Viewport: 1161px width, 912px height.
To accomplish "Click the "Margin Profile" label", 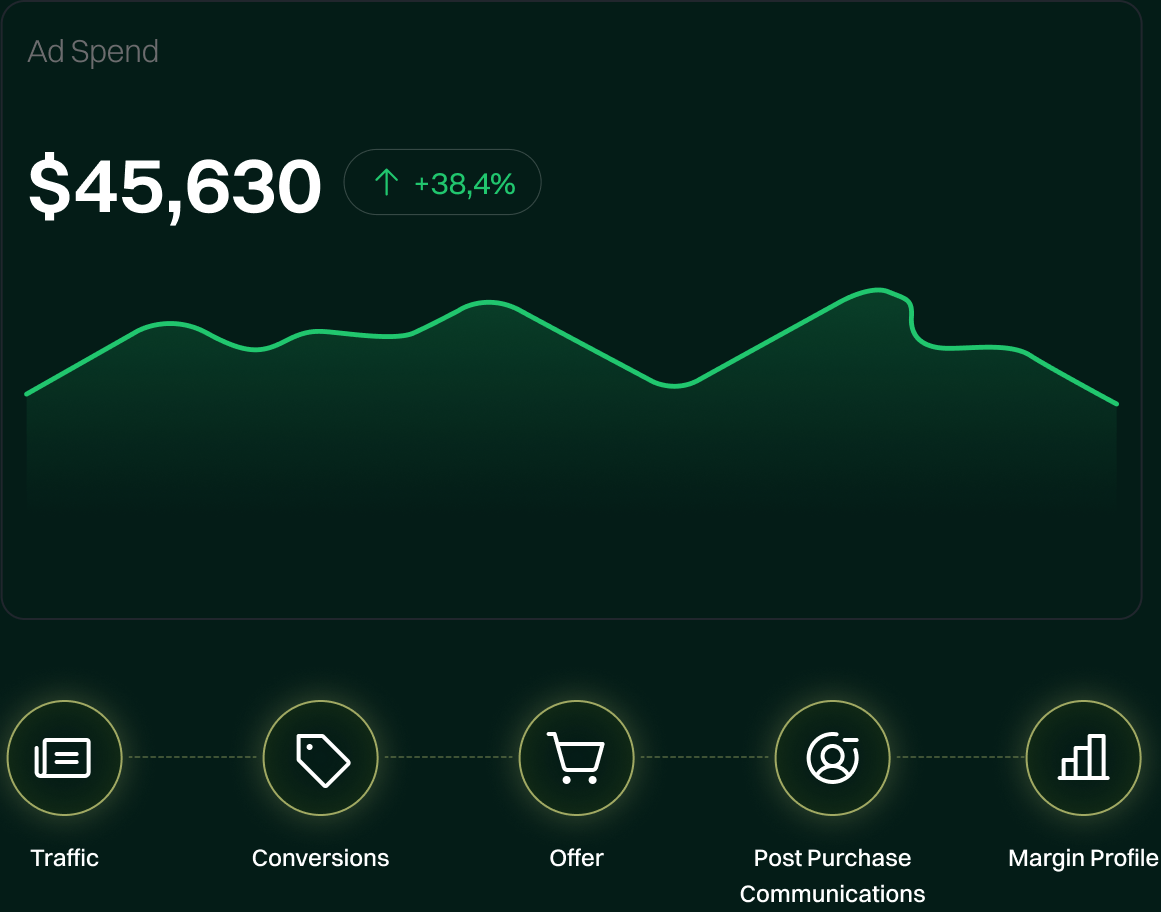I will 1083,858.
